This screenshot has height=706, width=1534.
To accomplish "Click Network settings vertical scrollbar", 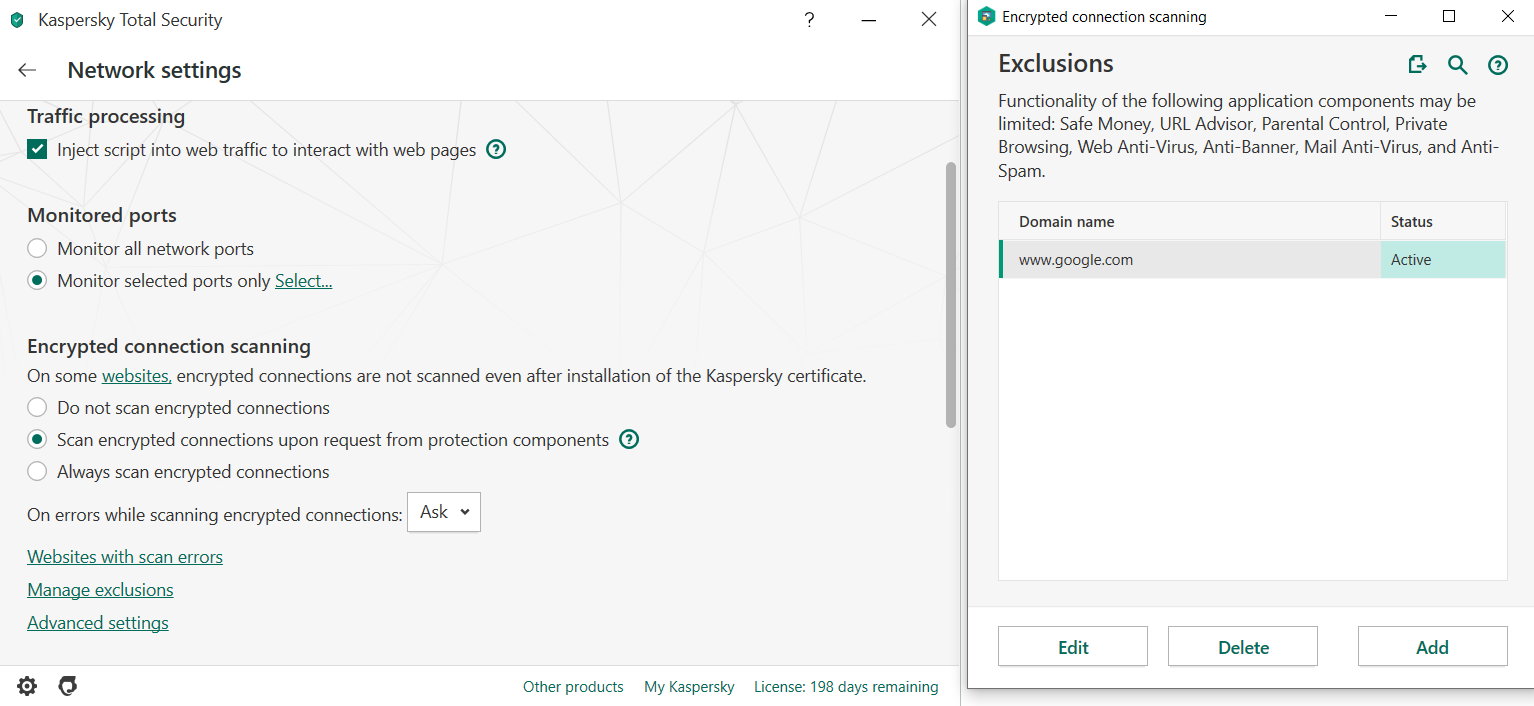I will (951, 295).
